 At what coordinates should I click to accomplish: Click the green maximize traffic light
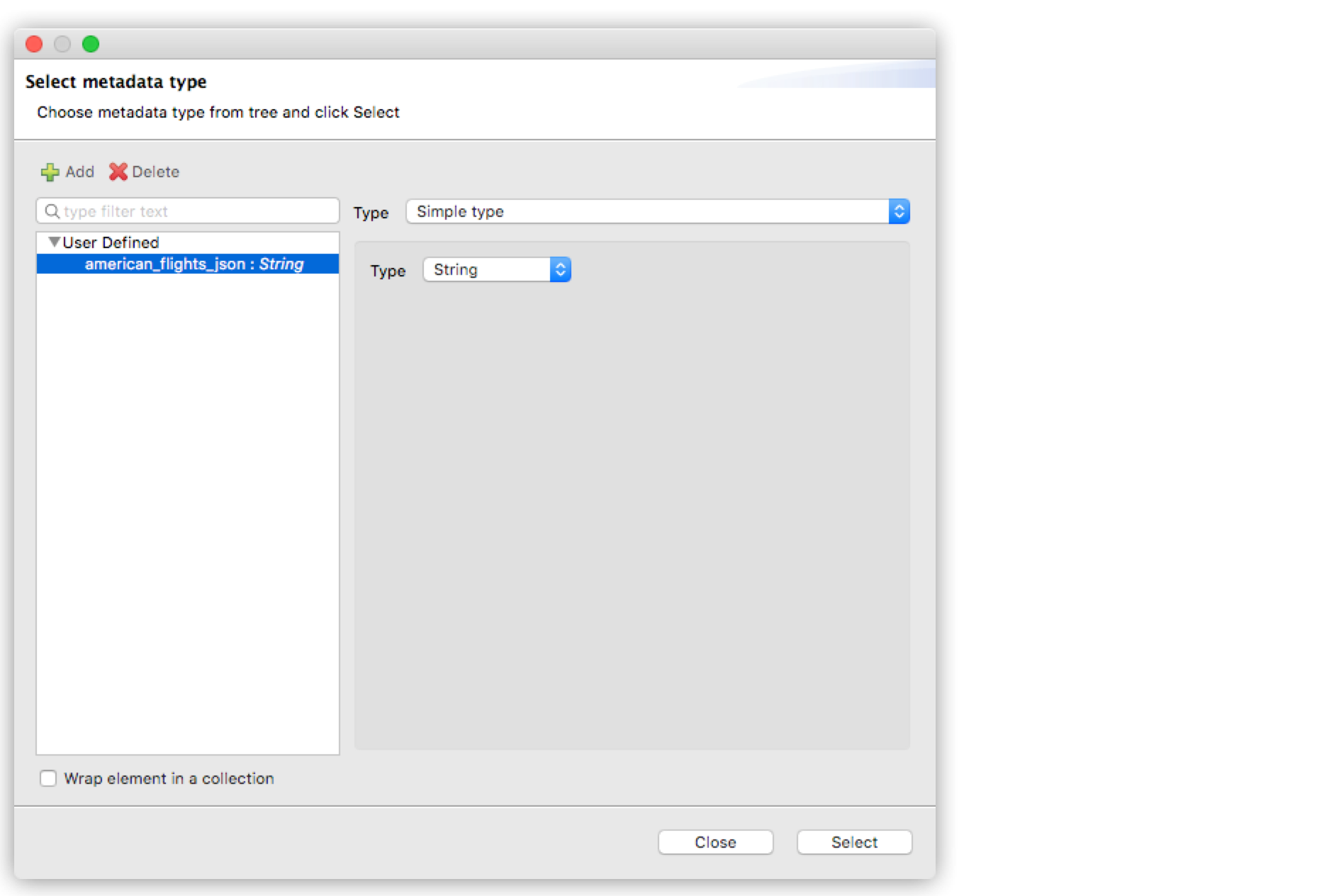(91, 44)
